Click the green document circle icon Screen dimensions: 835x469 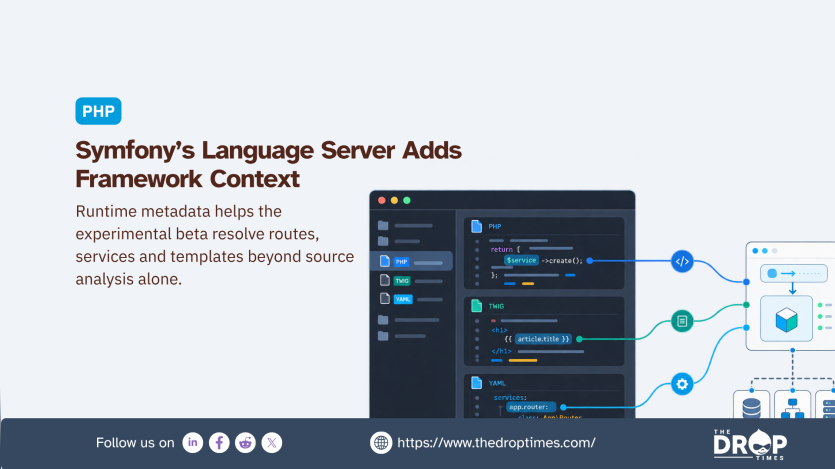pos(682,321)
